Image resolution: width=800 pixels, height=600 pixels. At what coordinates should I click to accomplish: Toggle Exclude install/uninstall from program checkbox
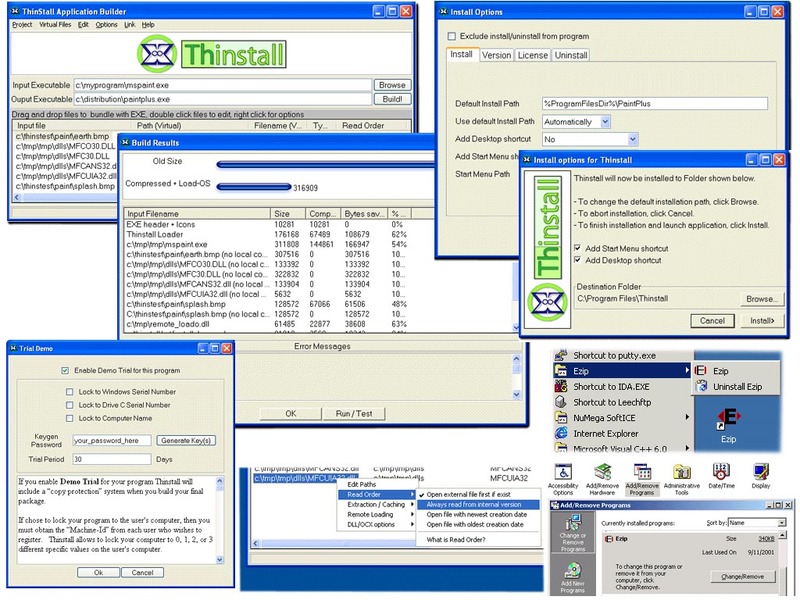coord(452,36)
